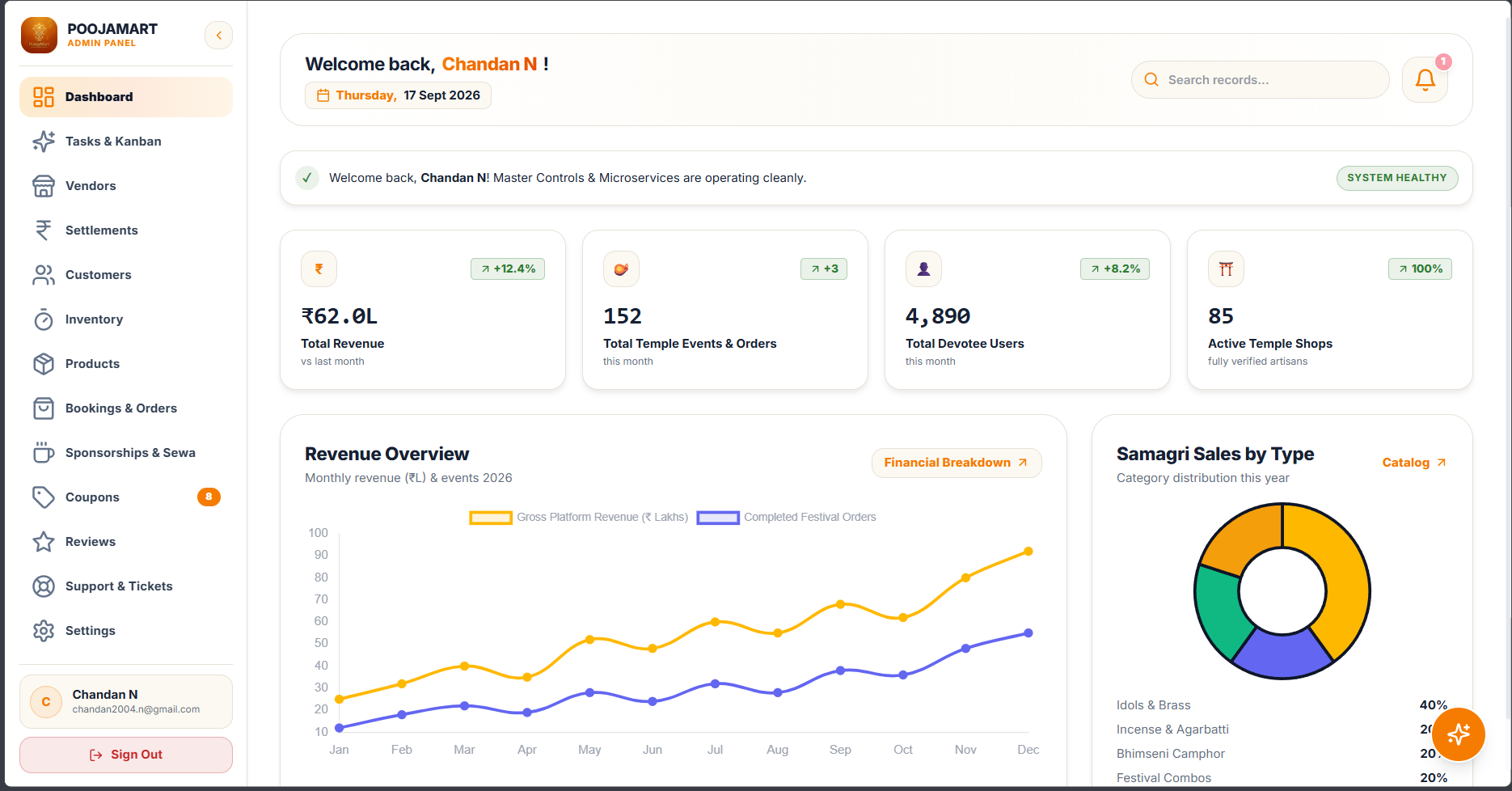Click the Chandan N profile card

click(x=126, y=701)
